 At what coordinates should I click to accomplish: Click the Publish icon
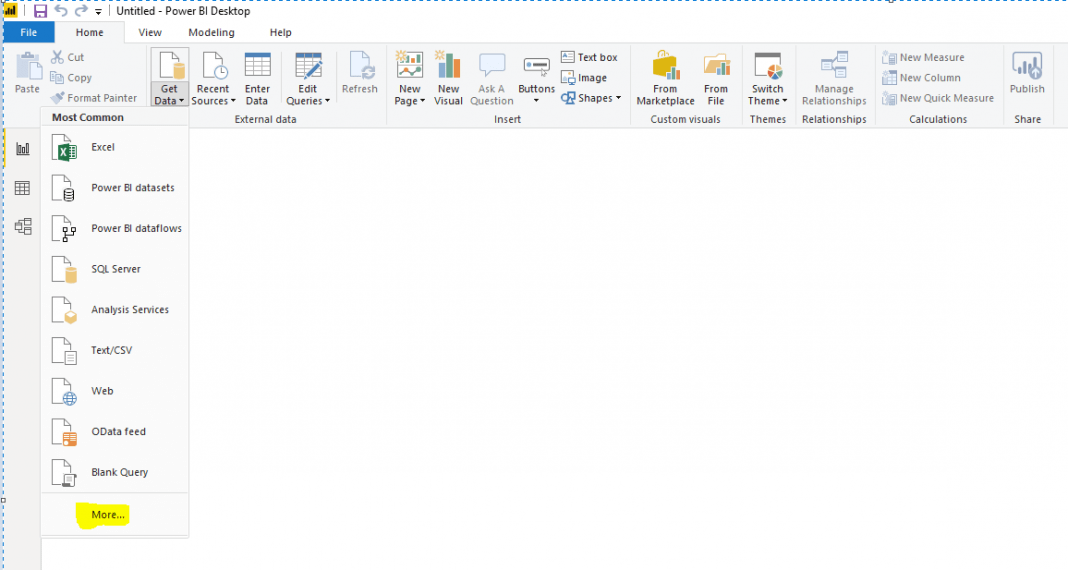pos(1026,66)
